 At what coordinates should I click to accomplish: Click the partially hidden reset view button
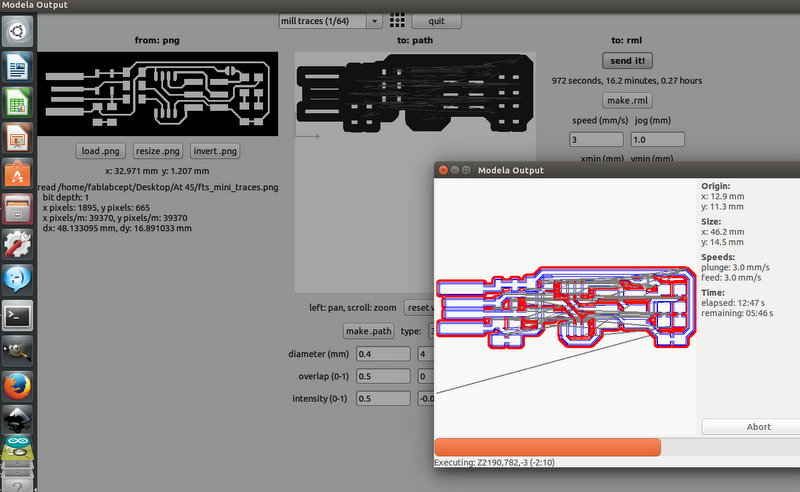[419, 308]
